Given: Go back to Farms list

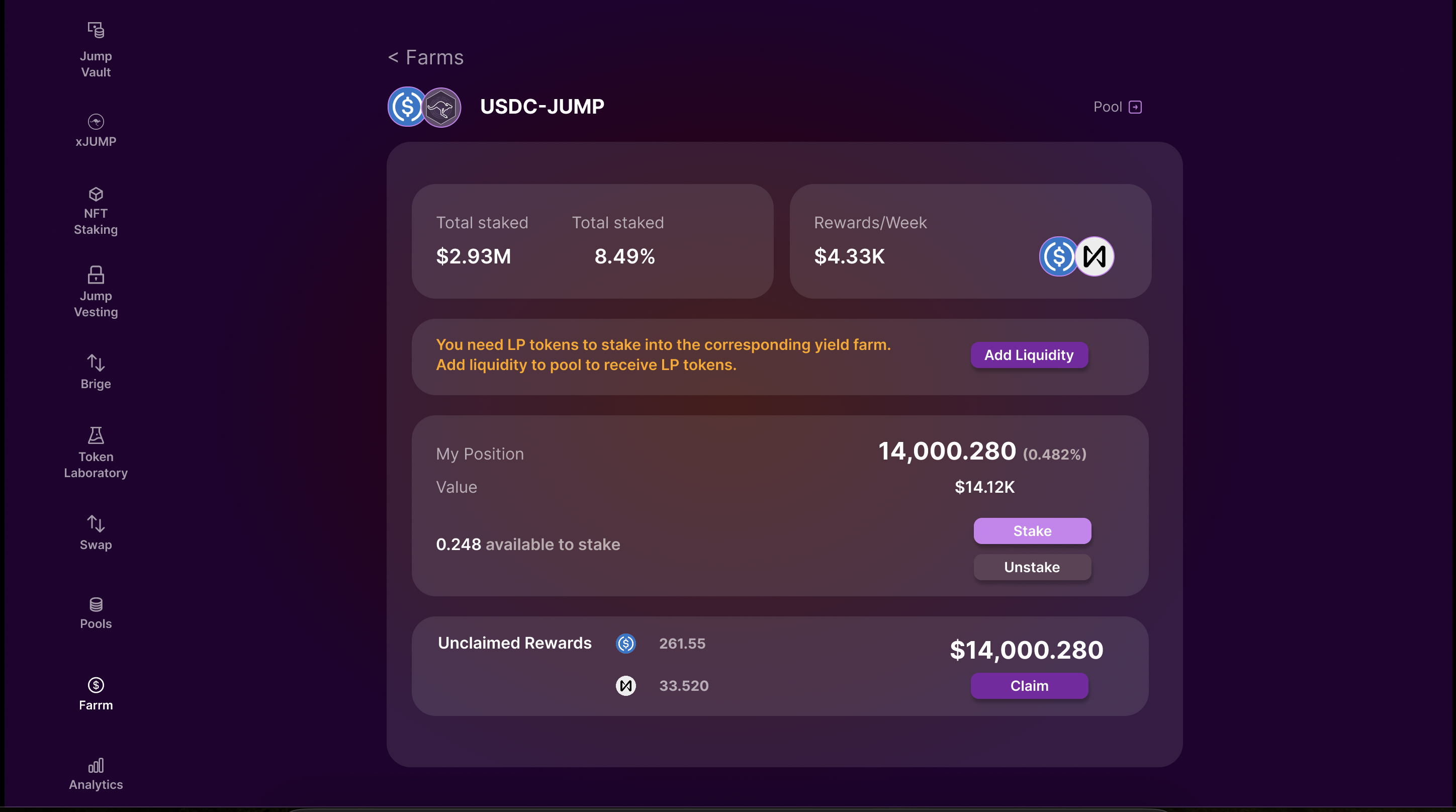Looking at the screenshot, I should point(426,58).
